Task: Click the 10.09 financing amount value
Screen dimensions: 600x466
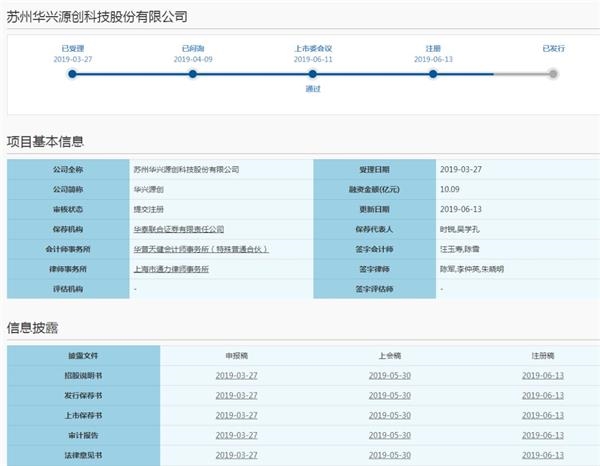Action: (450, 189)
